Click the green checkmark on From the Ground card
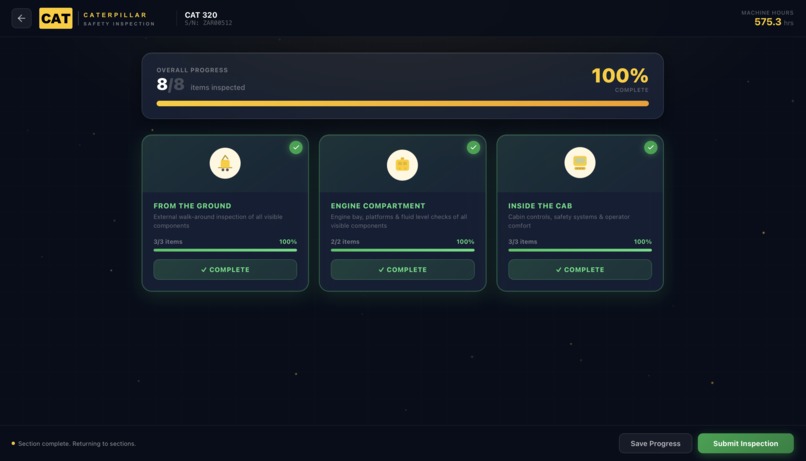806x461 pixels. (296, 147)
